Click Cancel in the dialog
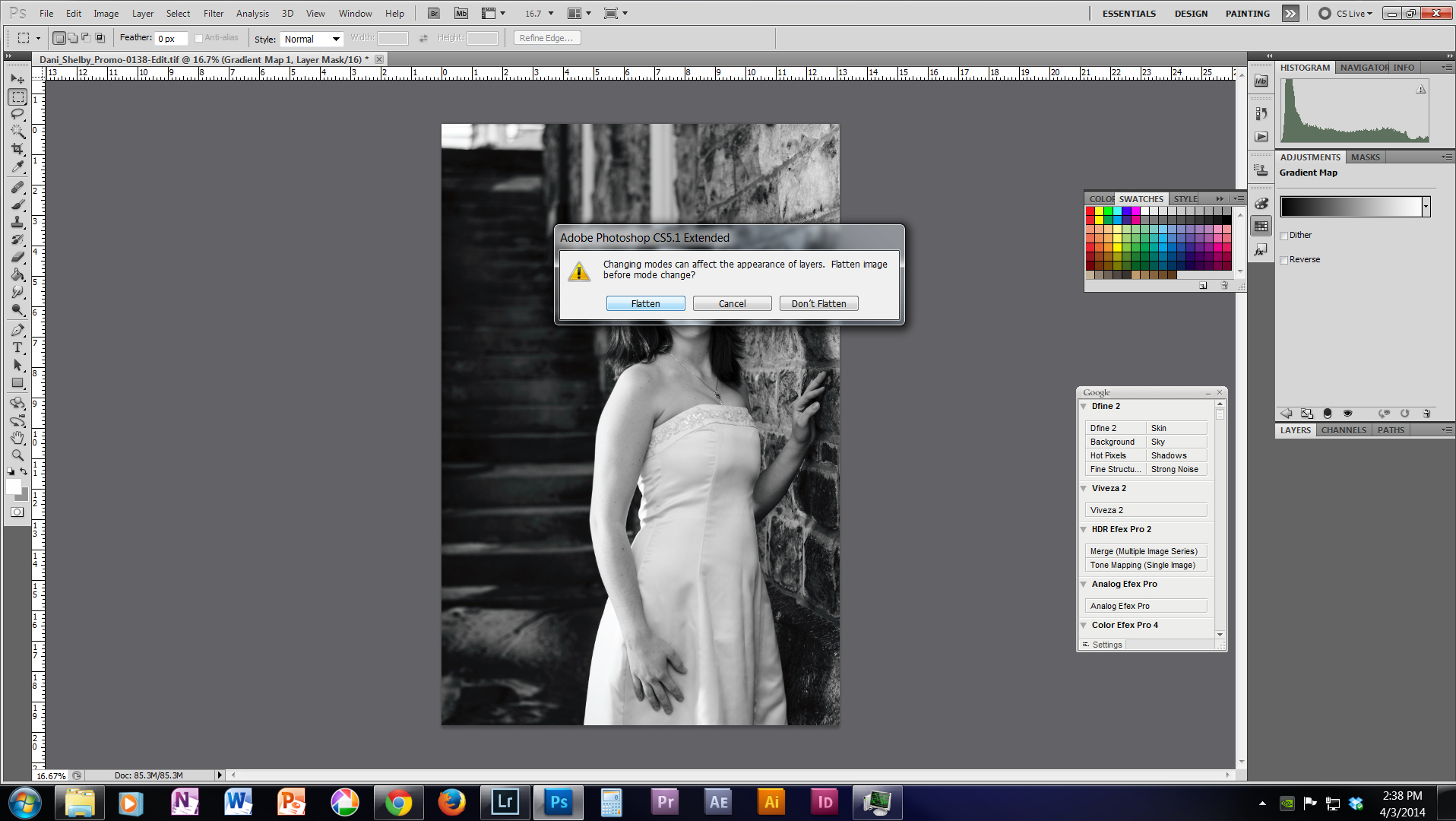The width and height of the screenshot is (1456, 821). (x=732, y=303)
